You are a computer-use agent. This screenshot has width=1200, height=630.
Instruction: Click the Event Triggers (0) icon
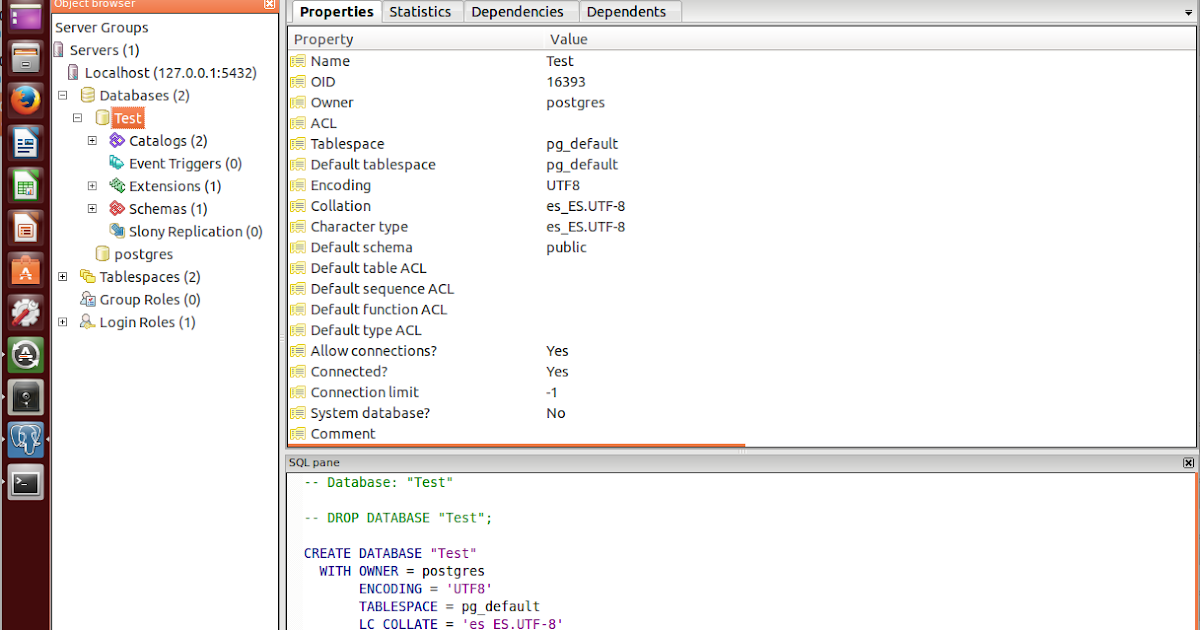coord(117,164)
